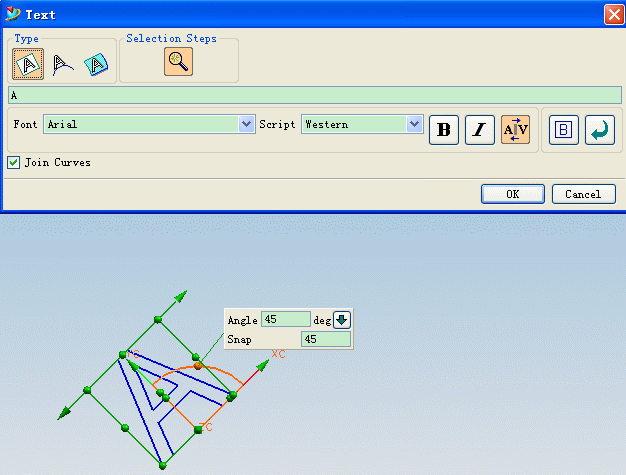Image resolution: width=626 pixels, height=475 pixels.
Task: Select the On Curve text type icon
Action: [63, 65]
